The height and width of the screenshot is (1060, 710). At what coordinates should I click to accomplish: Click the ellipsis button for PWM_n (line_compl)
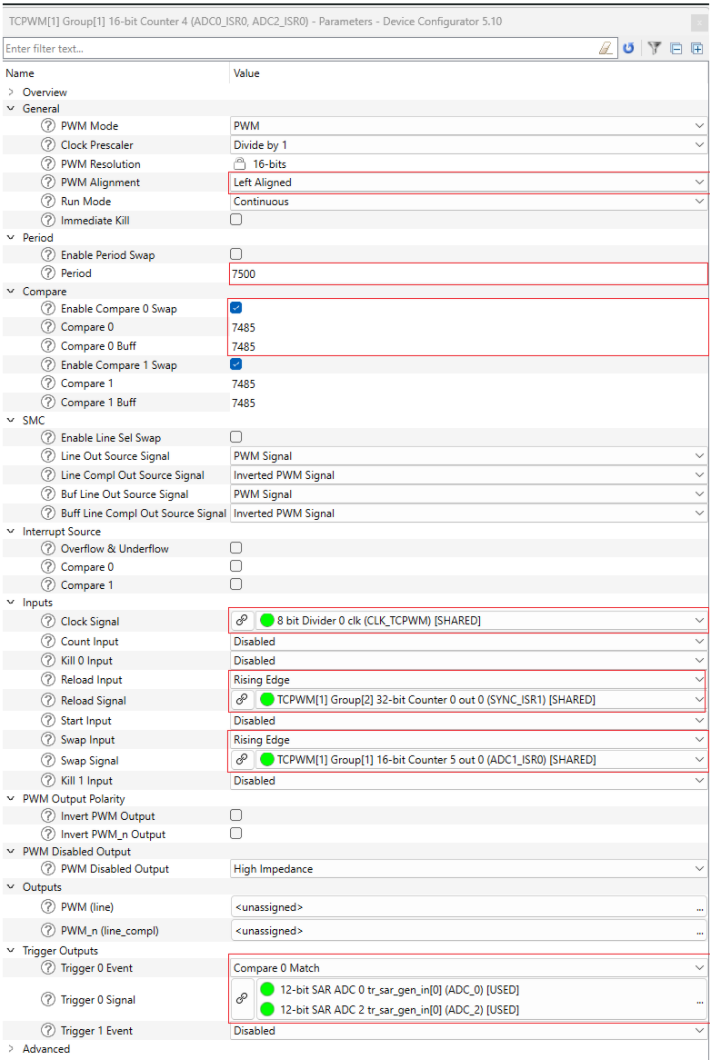point(698,931)
